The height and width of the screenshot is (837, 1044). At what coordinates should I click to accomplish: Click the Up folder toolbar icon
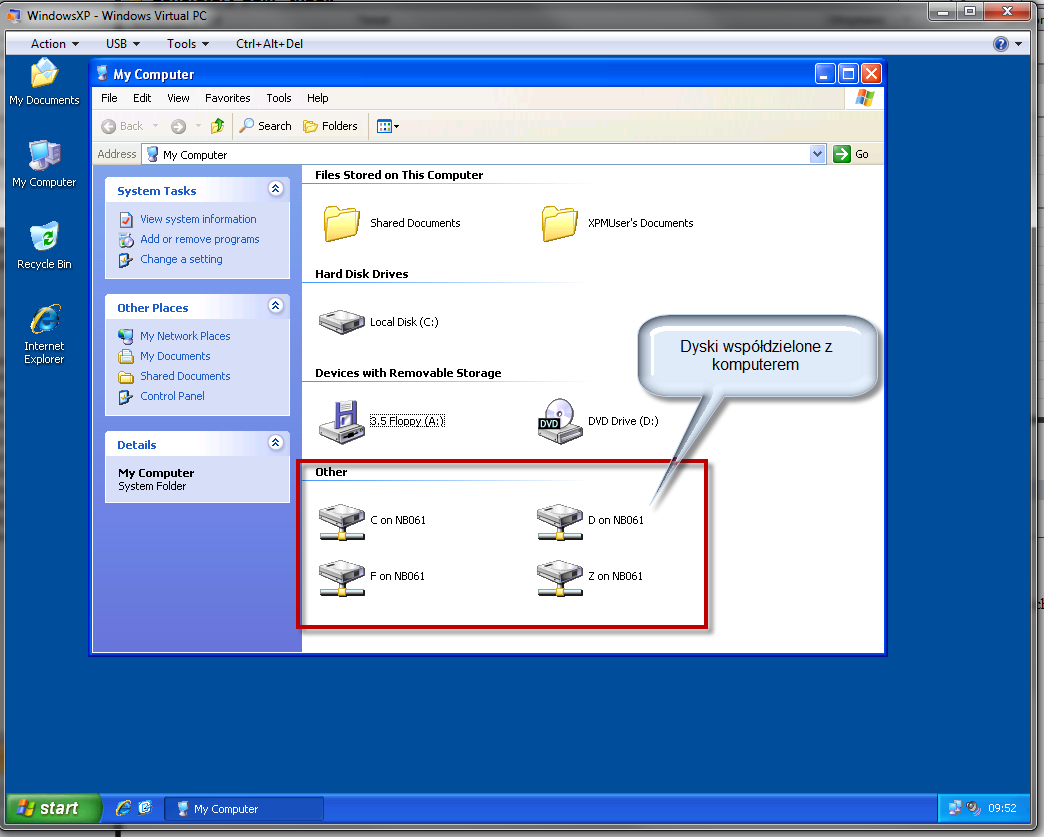pyautogui.click(x=218, y=126)
